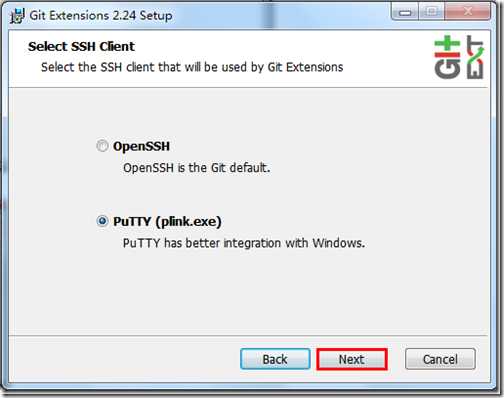Screen dimensions: 504x398
Task: Click the bold OpenSSH option label
Action: (x=141, y=146)
